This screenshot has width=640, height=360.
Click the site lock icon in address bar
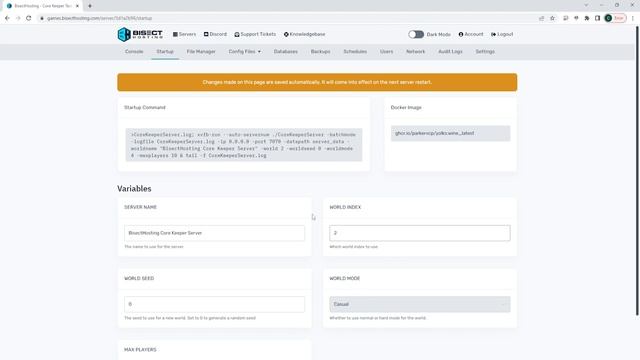pyautogui.click(x=42, y=18)
